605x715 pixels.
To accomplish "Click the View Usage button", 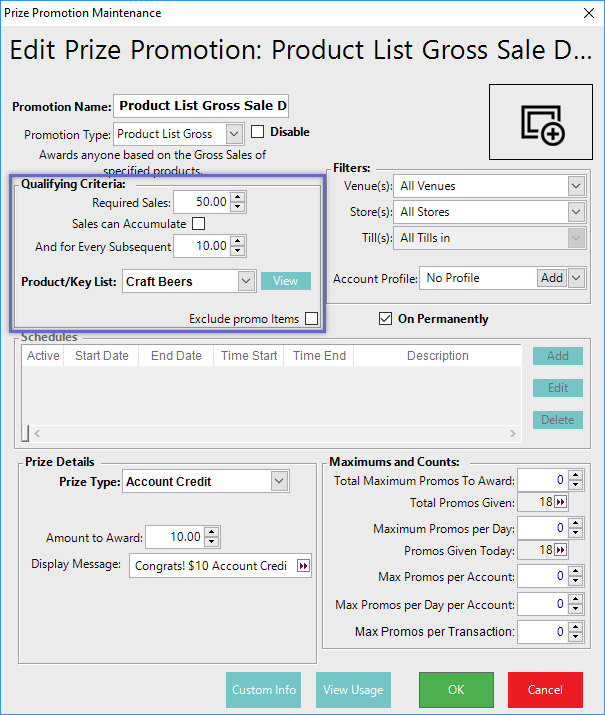I will click(x=353, y=690).
